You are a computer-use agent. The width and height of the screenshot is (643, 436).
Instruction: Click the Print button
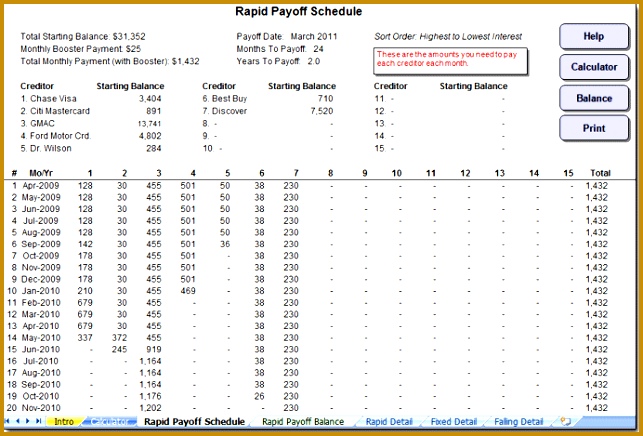pyautogui.click(x=594, y=128)
